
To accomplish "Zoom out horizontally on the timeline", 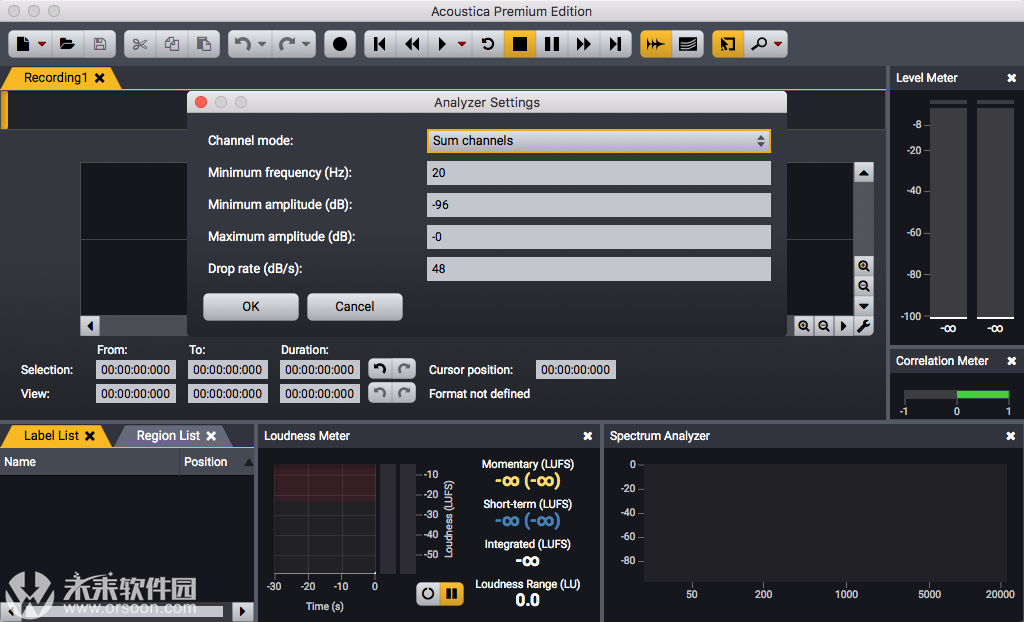I will [824, 325].
